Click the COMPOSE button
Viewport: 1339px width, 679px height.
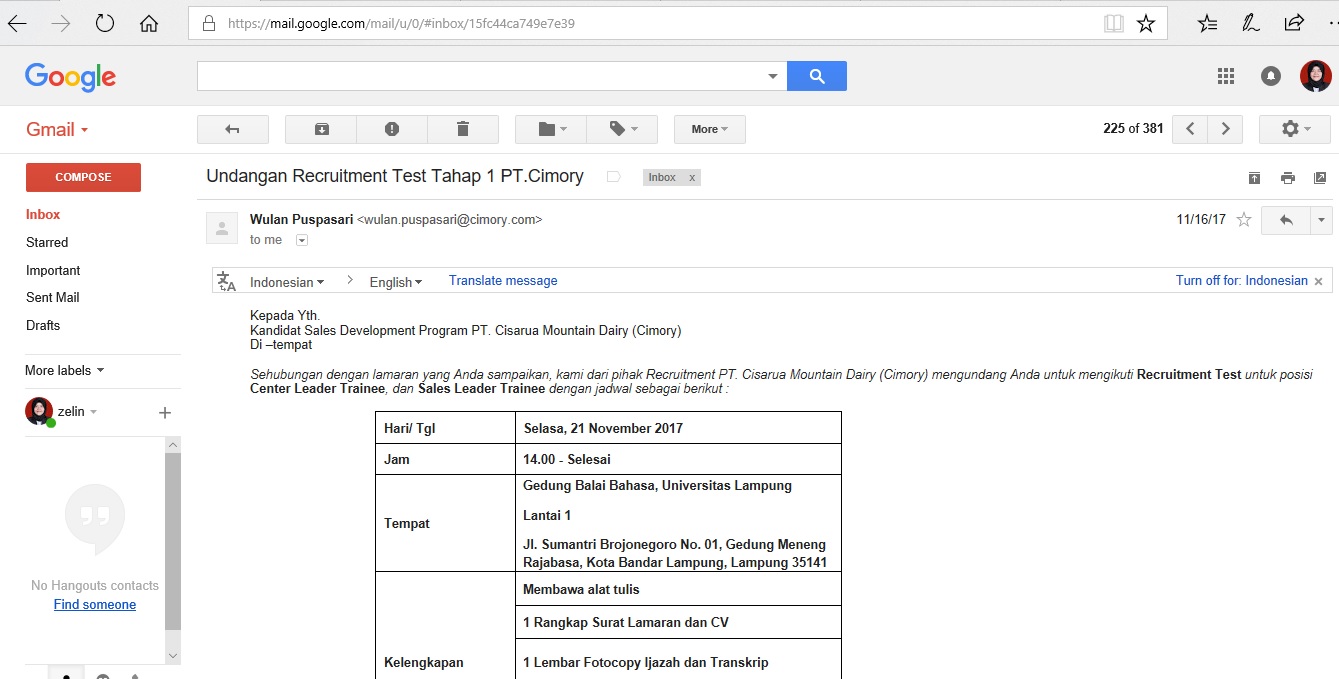tap(83, 177)
